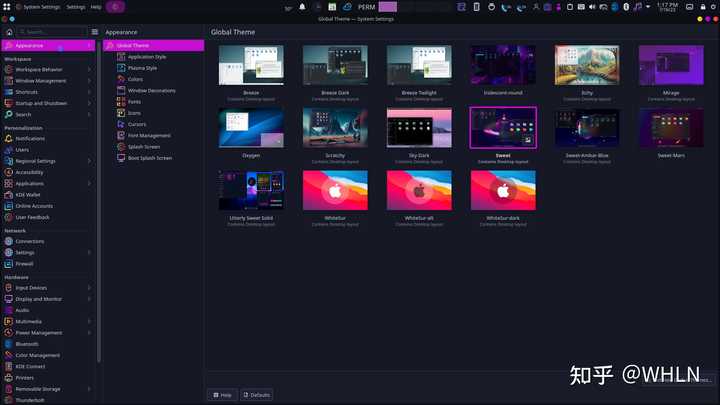Expand Input Devices chevron

[89, 288]
